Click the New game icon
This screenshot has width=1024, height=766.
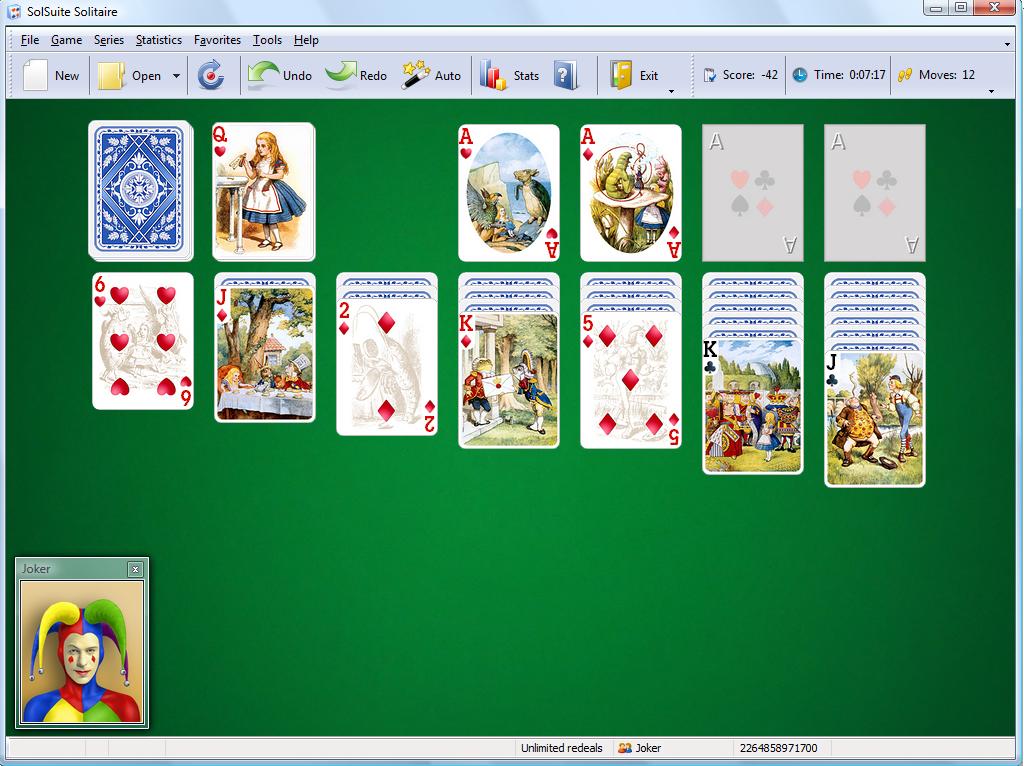coord(35,75)
